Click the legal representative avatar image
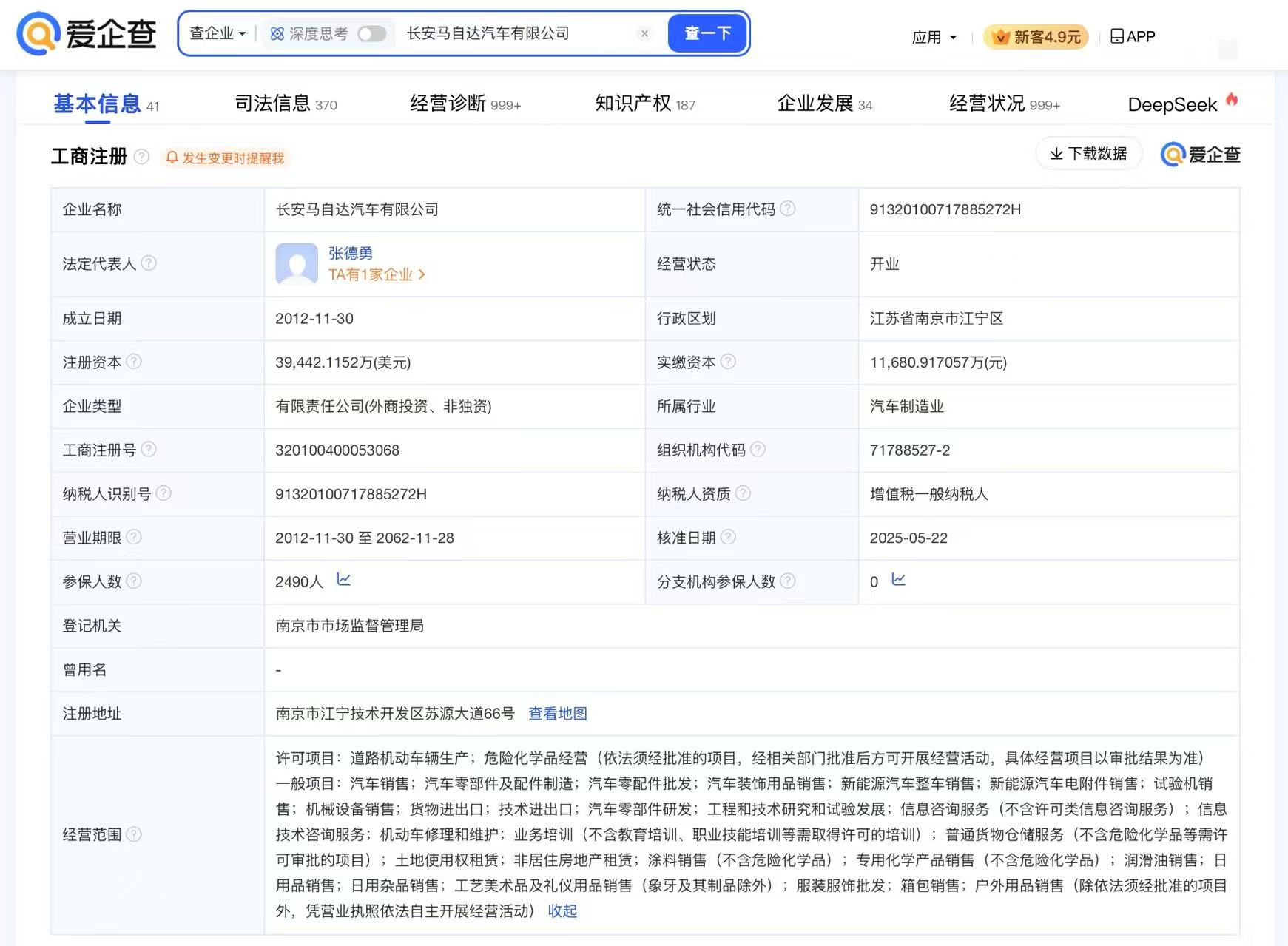The width and height of the screenshot is (1288, 946). point(297,264)
